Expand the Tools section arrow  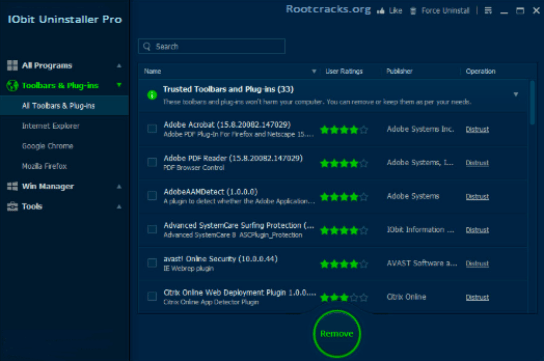tap(119, 207)
